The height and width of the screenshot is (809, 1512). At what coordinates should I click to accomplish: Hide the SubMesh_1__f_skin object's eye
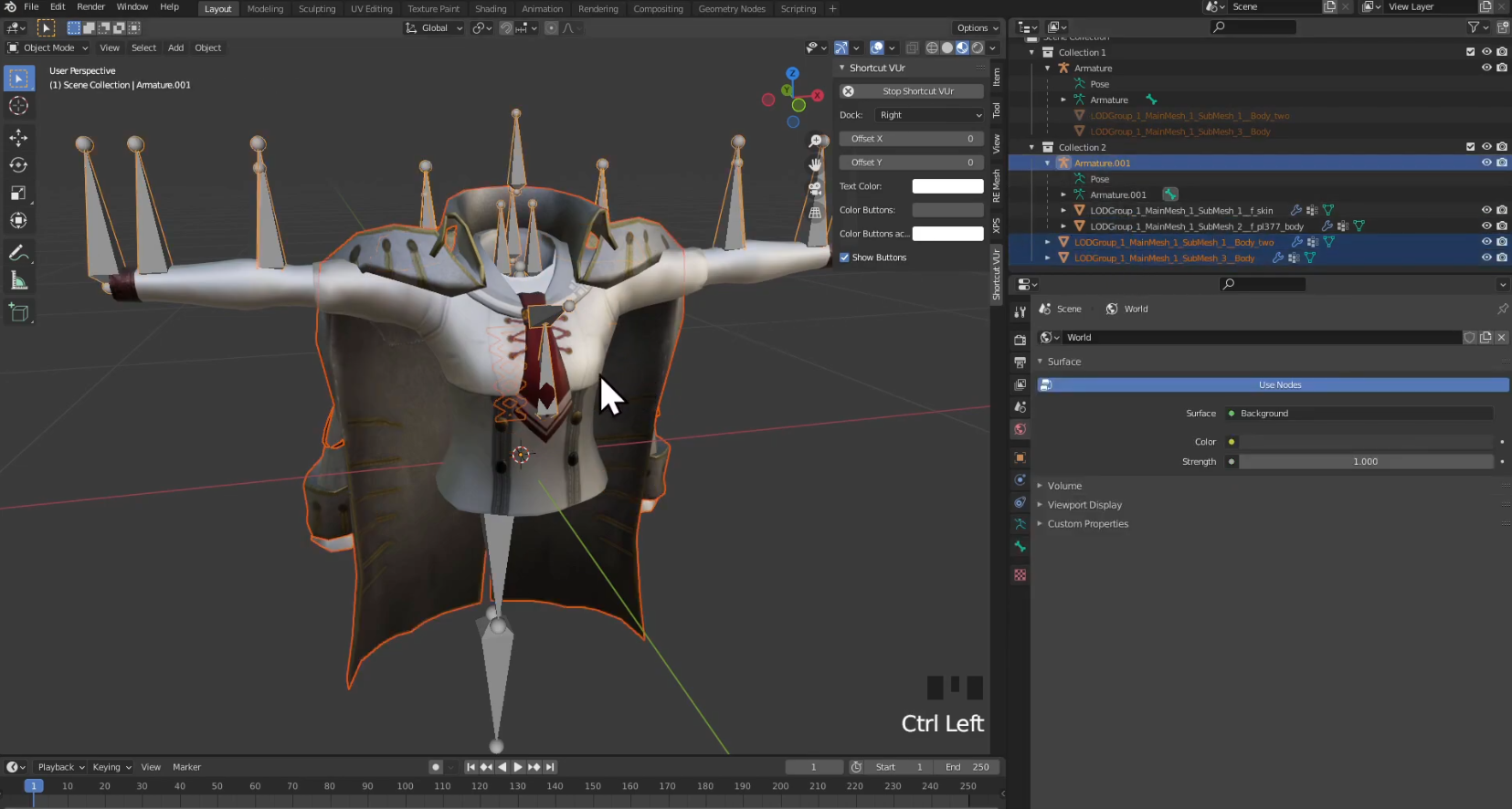(1486, 210)
